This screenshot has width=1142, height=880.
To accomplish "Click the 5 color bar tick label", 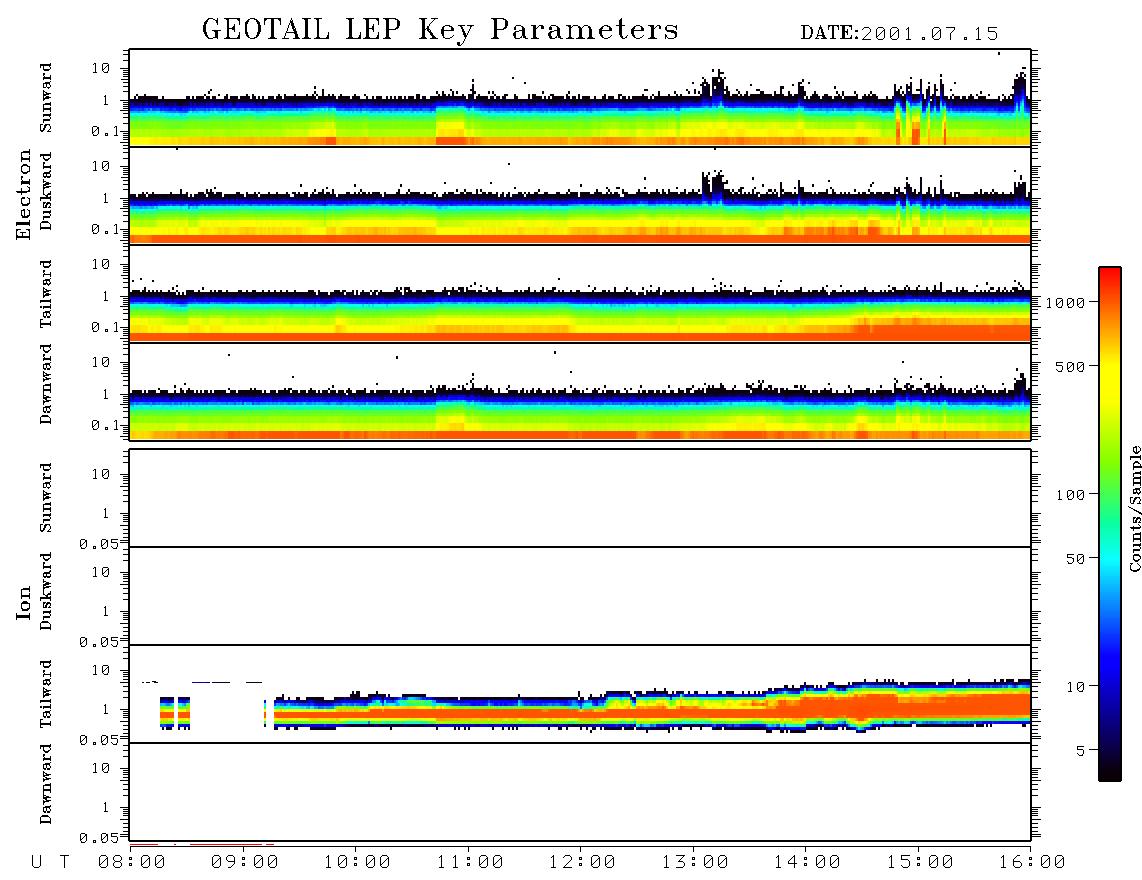I will (1081, 751).
